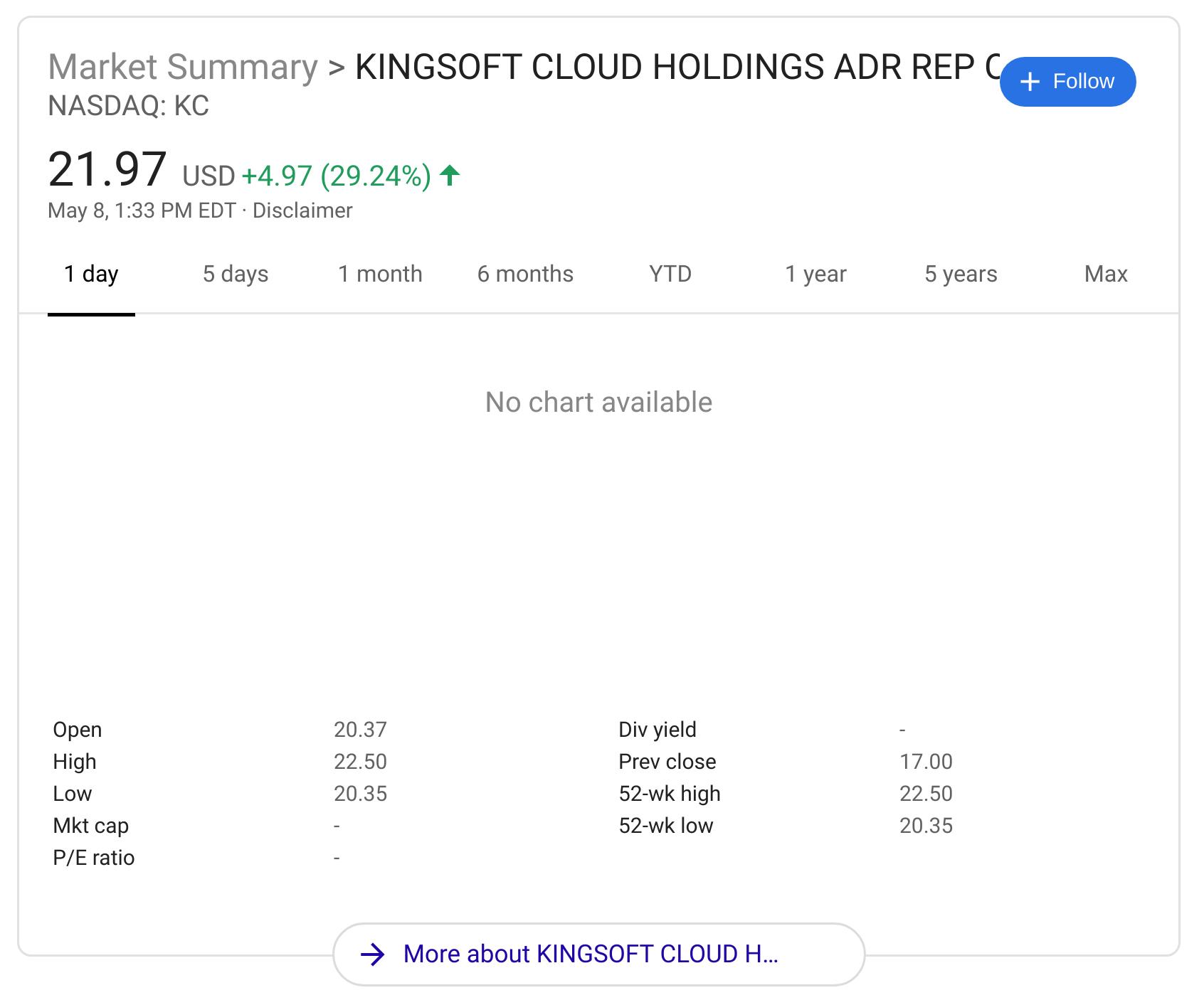Viewport: 1204px width, 1000px height.
Task: Click the Div yield label
Action: click(x=658, y=730)
